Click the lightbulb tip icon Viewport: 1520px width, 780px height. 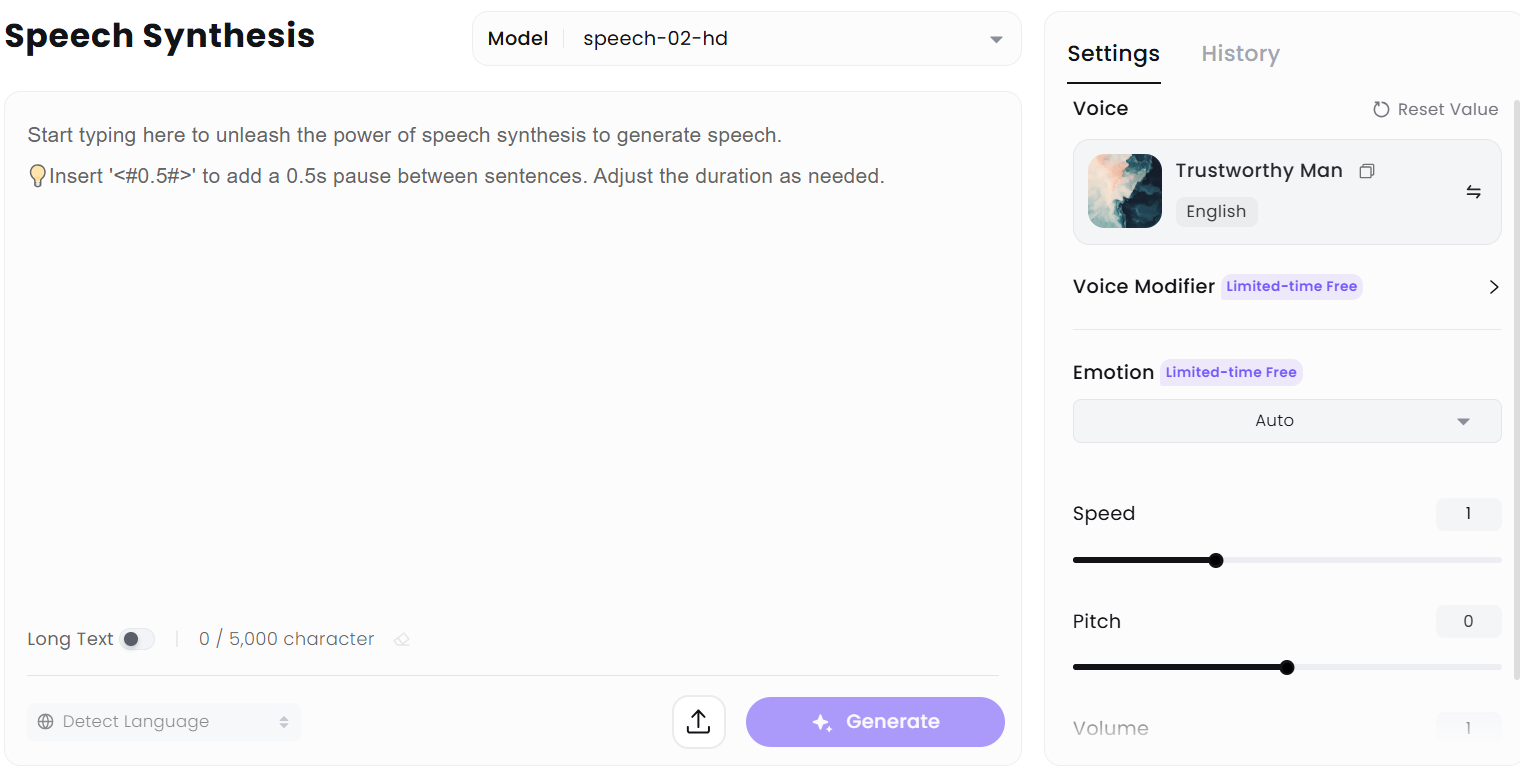click(x=37, y=177)
